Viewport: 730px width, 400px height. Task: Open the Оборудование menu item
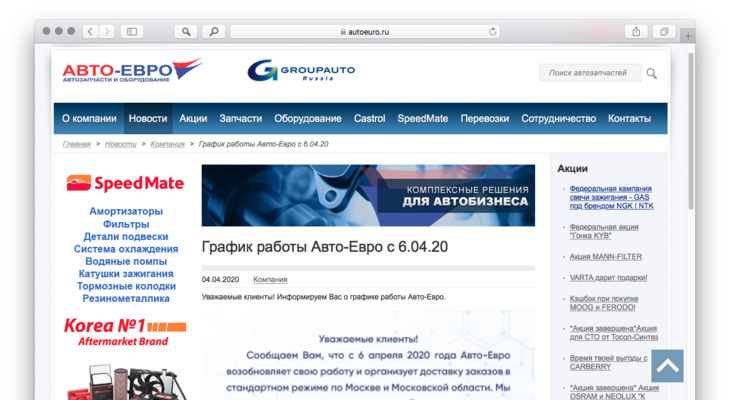(x=308, y=118)
